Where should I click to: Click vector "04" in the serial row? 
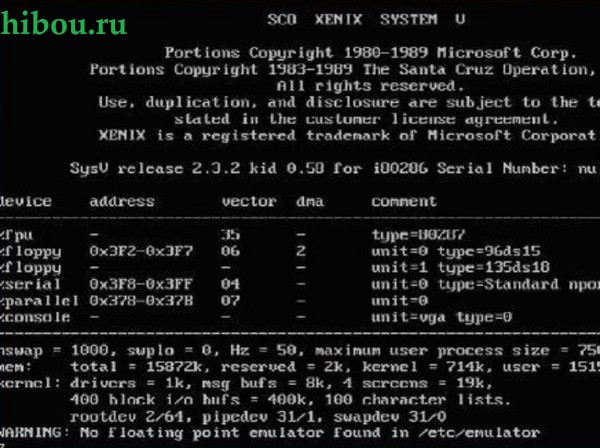[230, 284]
